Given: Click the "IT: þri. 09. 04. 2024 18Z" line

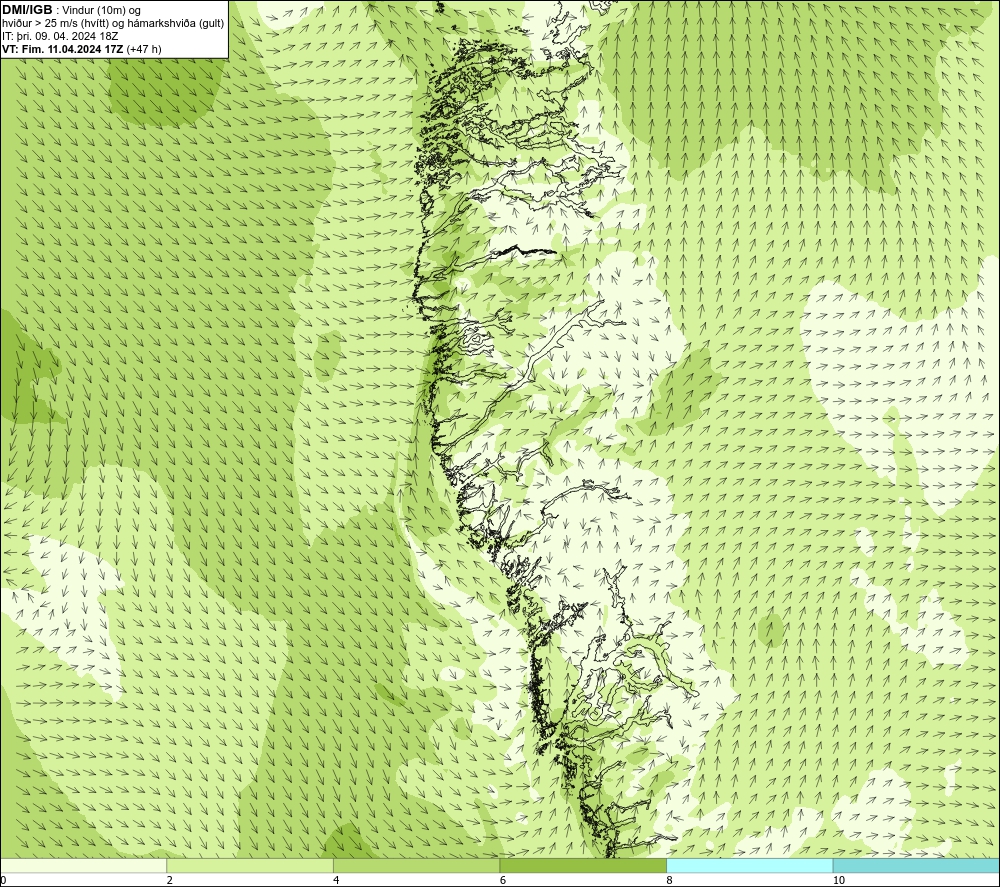Looking at the screenshot, I should [60, 36].
